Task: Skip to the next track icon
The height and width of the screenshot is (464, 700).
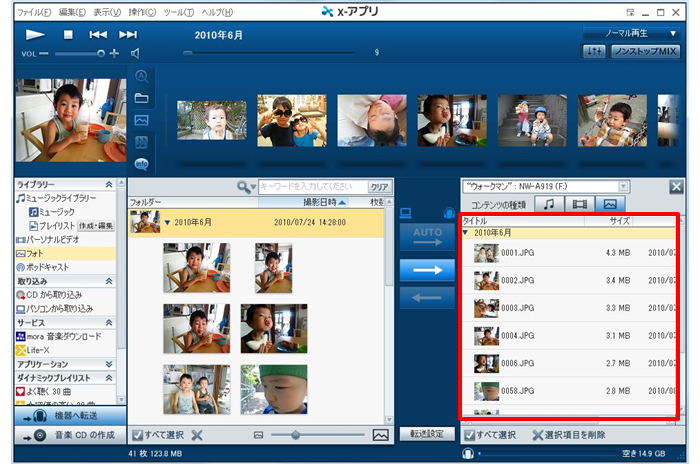Action: (127, 34)
